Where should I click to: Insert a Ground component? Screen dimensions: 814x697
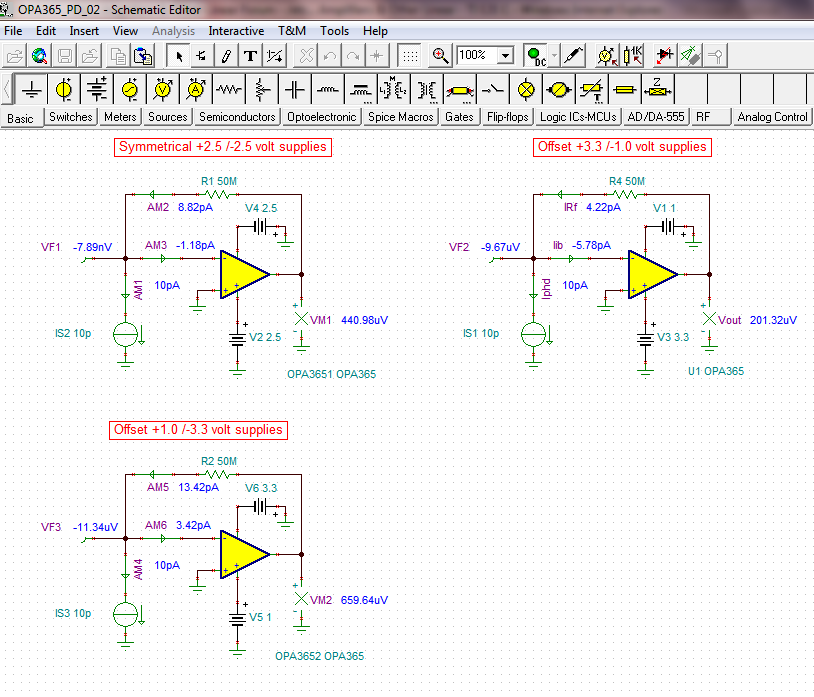pos(32,90)
